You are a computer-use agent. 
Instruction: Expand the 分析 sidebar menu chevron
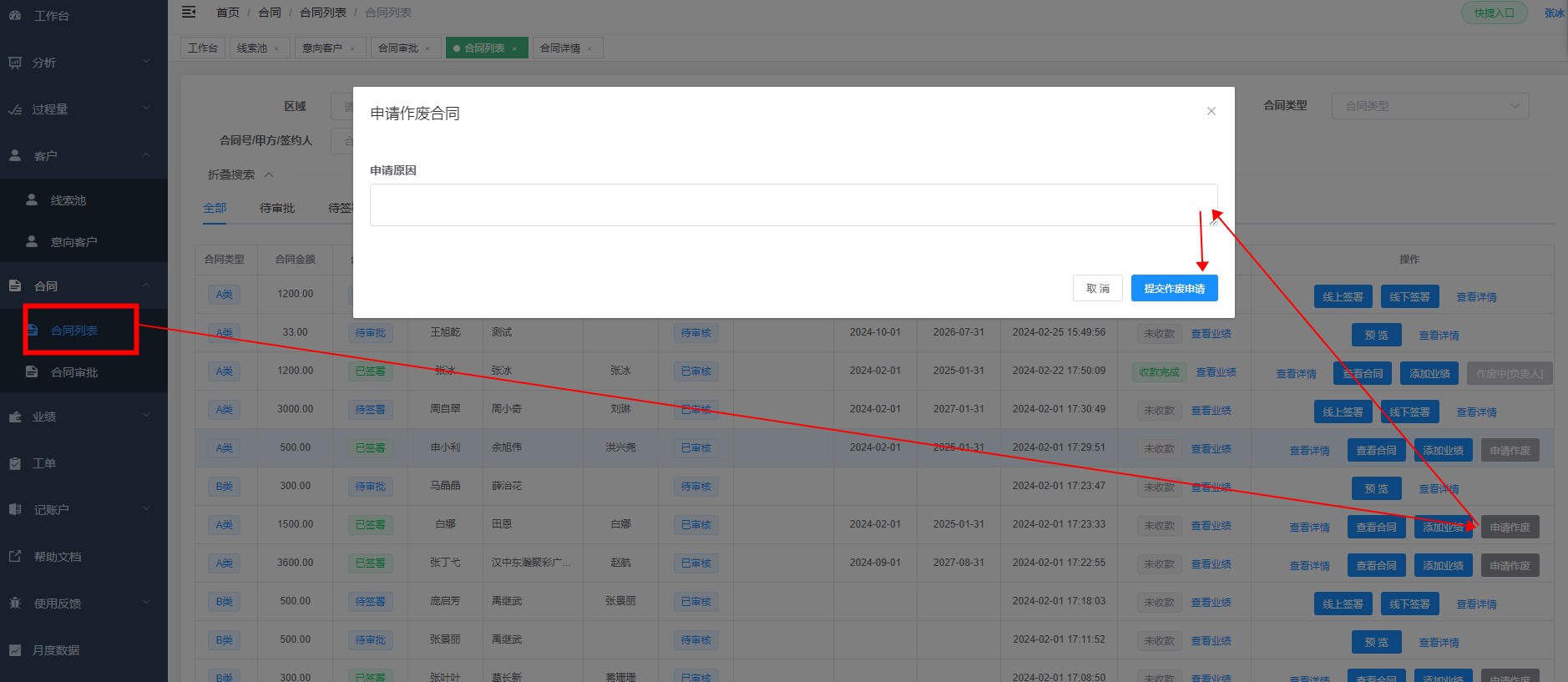pyautogui.click(x=146, y=61)
